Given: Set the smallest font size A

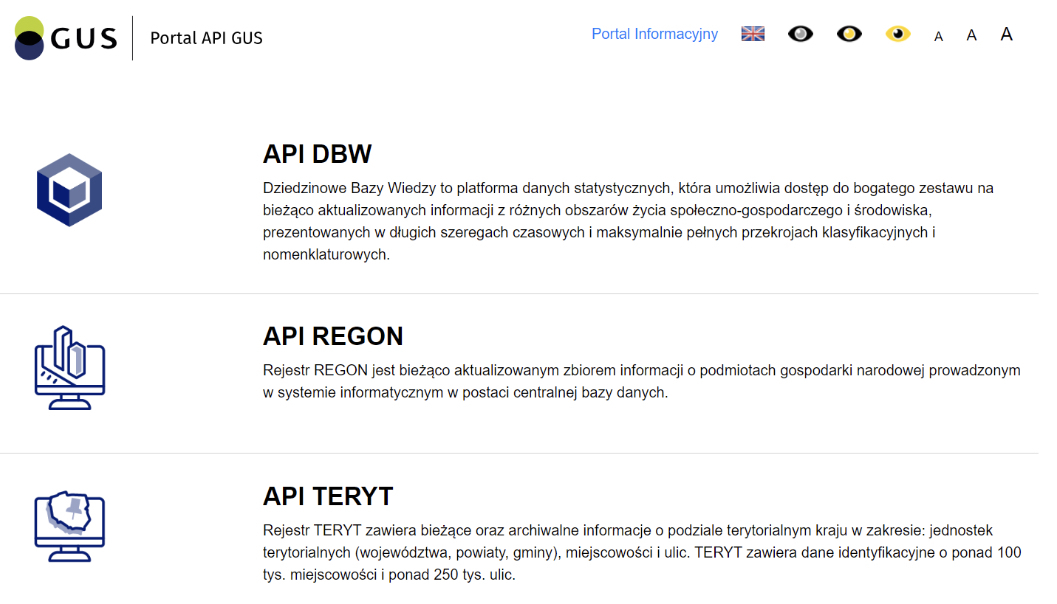Looking at the screenshot, I should click(x=938, y=37).
